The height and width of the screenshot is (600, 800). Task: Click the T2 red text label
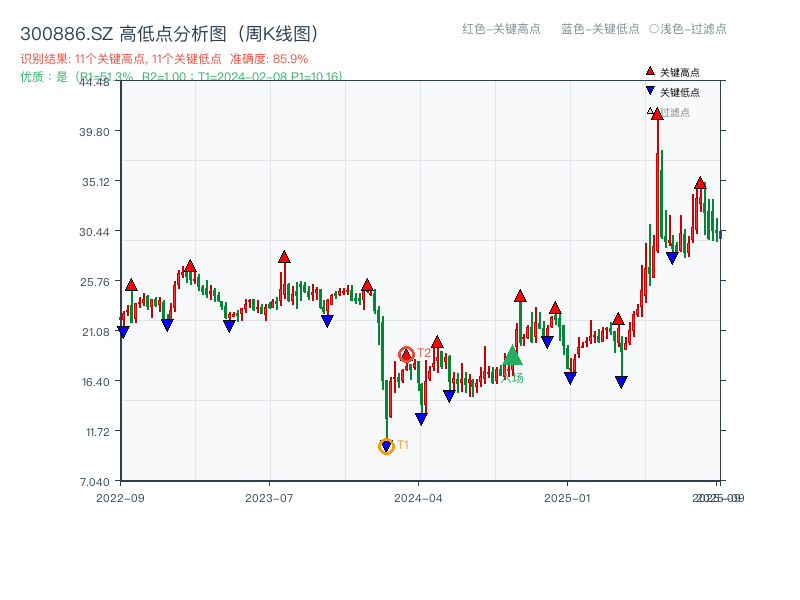424,353
